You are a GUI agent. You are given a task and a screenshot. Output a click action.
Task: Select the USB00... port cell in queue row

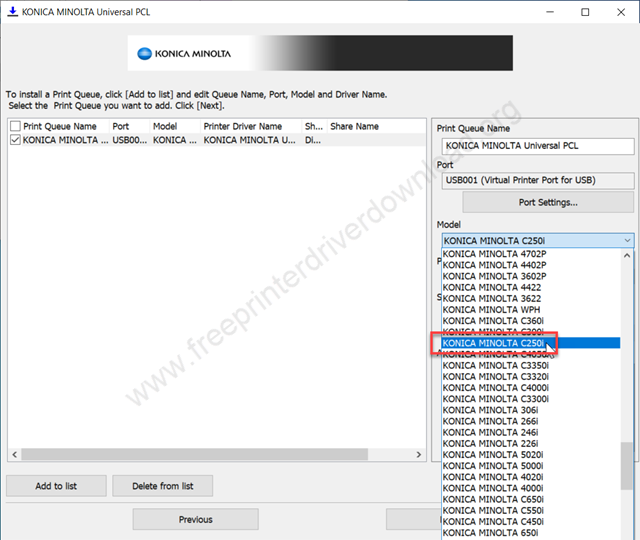click(x=129, y=140)
